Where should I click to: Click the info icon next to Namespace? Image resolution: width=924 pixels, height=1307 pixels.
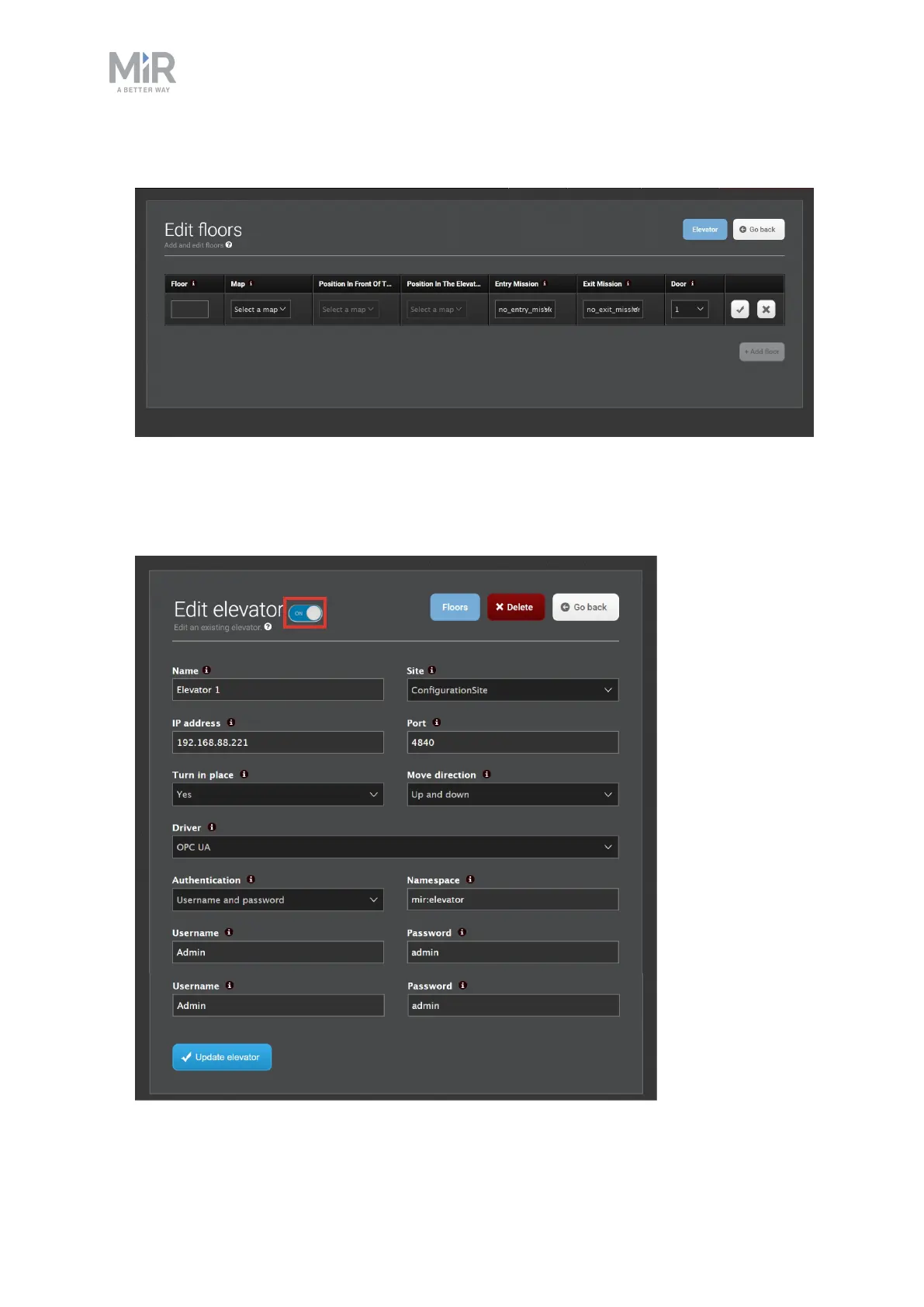point(470,879)
